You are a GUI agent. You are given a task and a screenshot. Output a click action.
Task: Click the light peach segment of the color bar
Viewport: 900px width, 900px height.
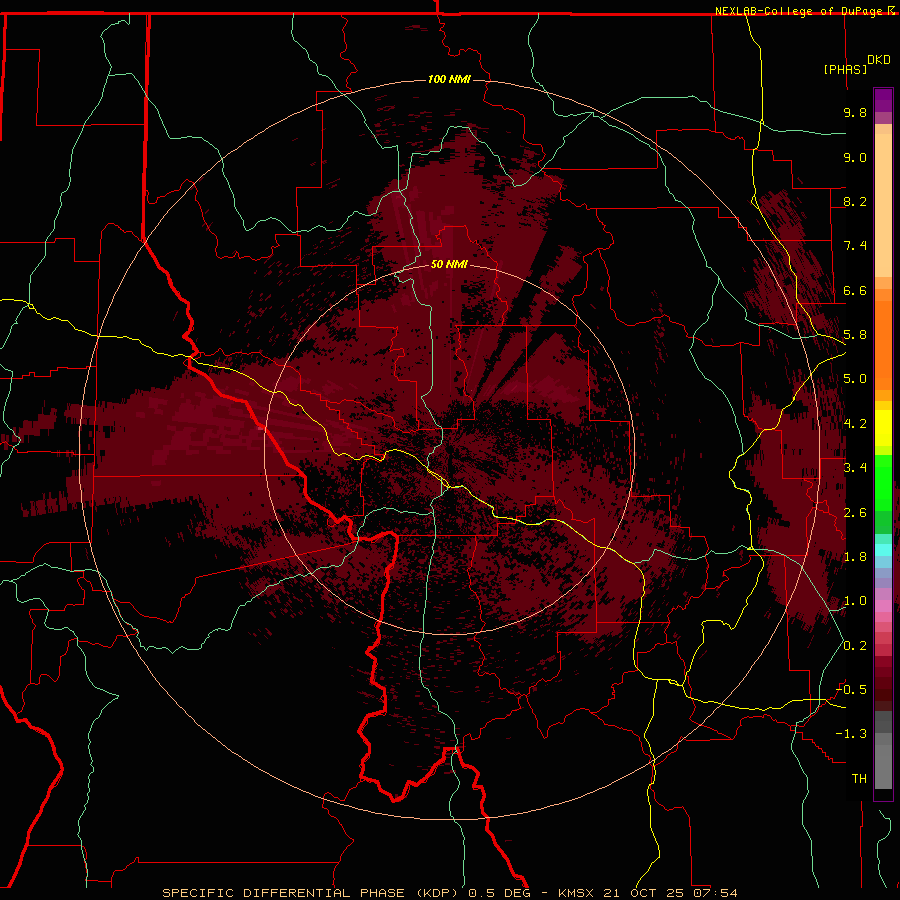pos(883,205)
